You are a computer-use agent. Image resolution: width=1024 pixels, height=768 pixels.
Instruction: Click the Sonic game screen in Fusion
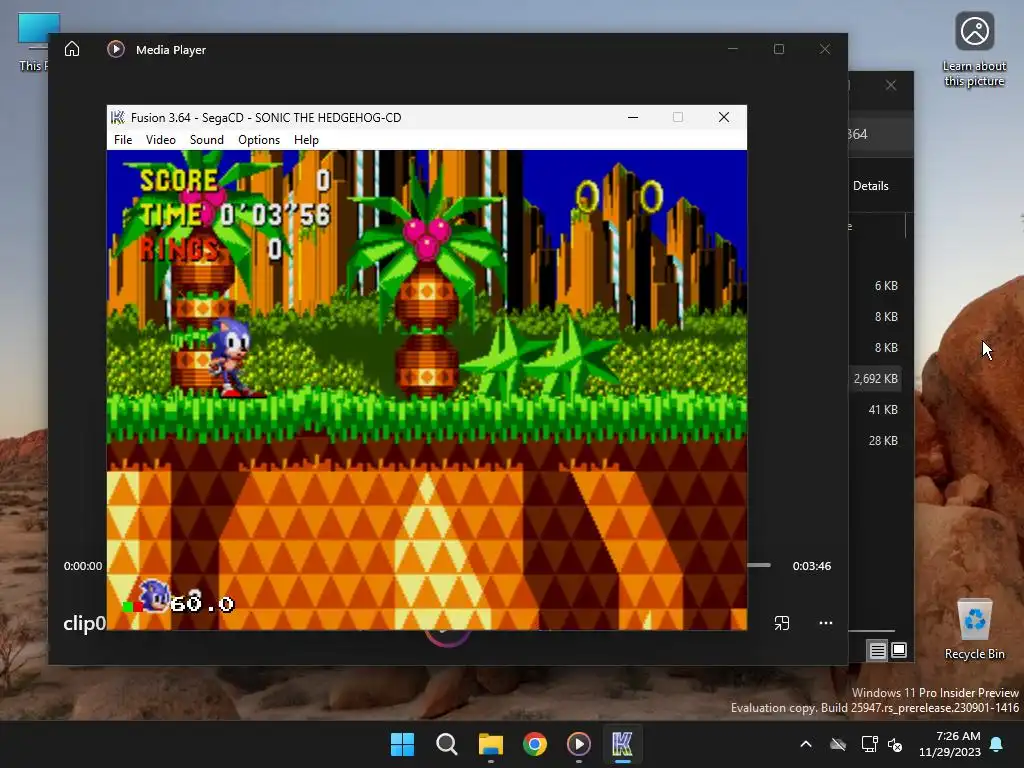426,390
